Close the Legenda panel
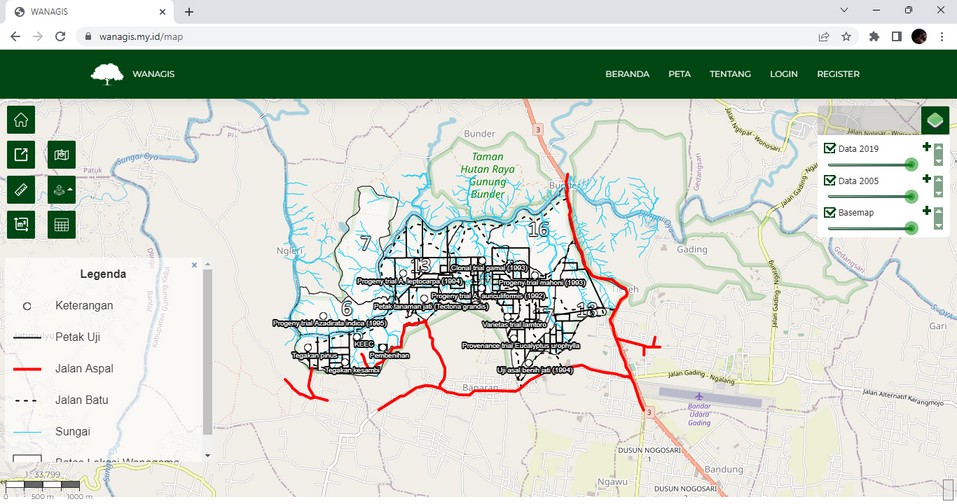Viewport: 957px width, 504px height. click(194, 265)
